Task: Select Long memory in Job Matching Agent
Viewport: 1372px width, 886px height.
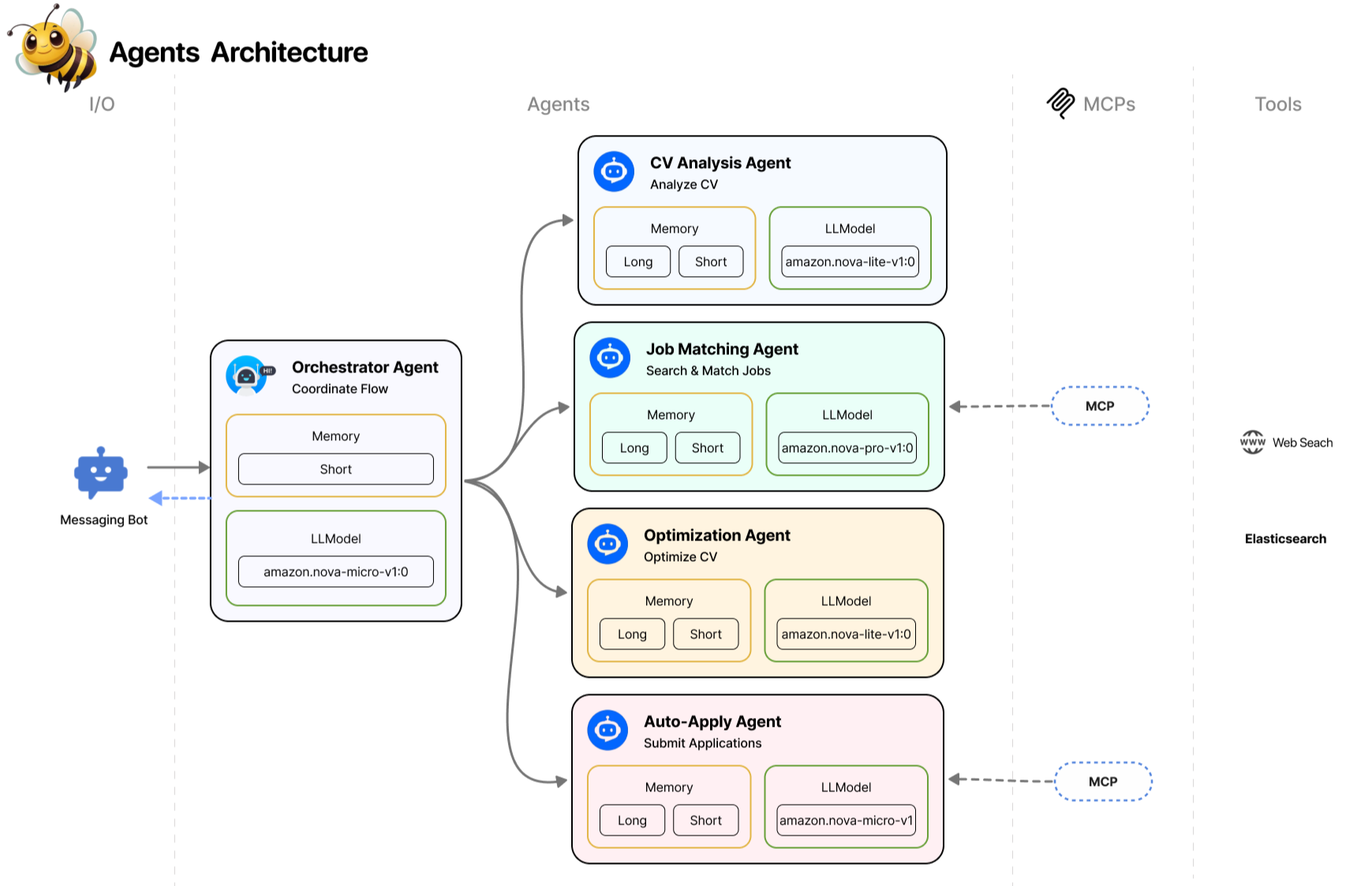Action: pos(634,447)
